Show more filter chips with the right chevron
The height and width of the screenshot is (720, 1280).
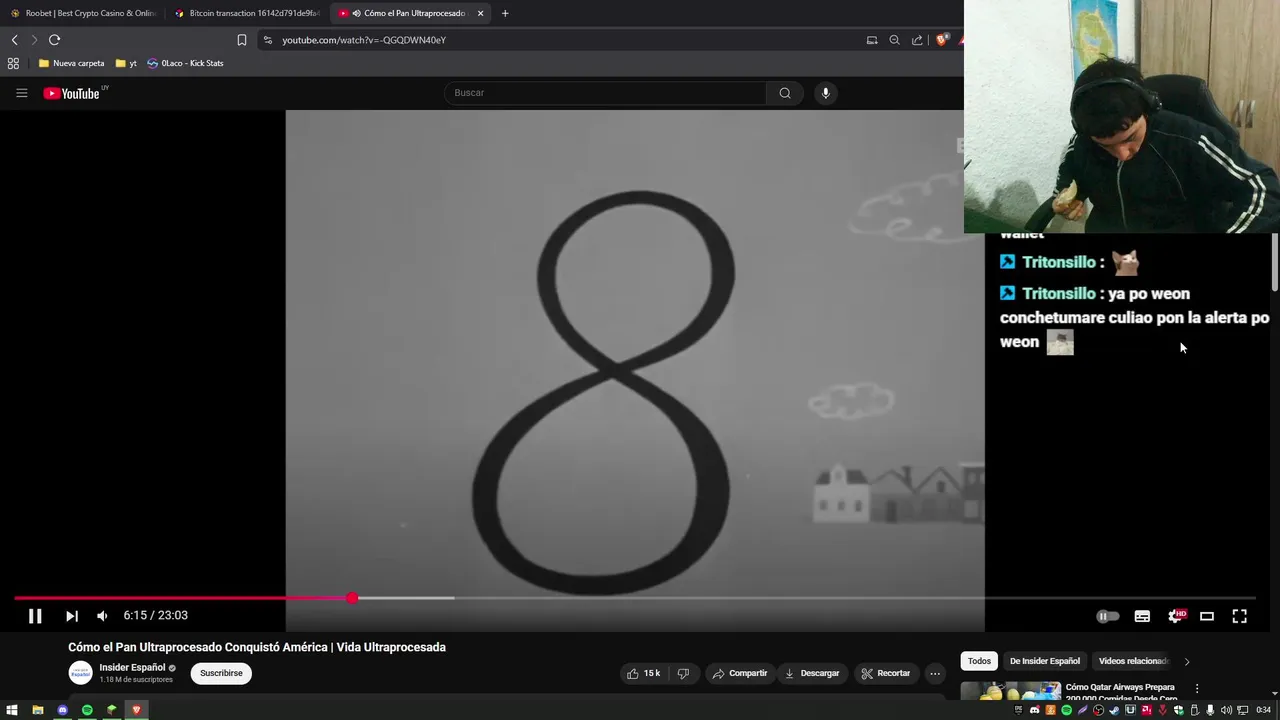[1187, 661]
